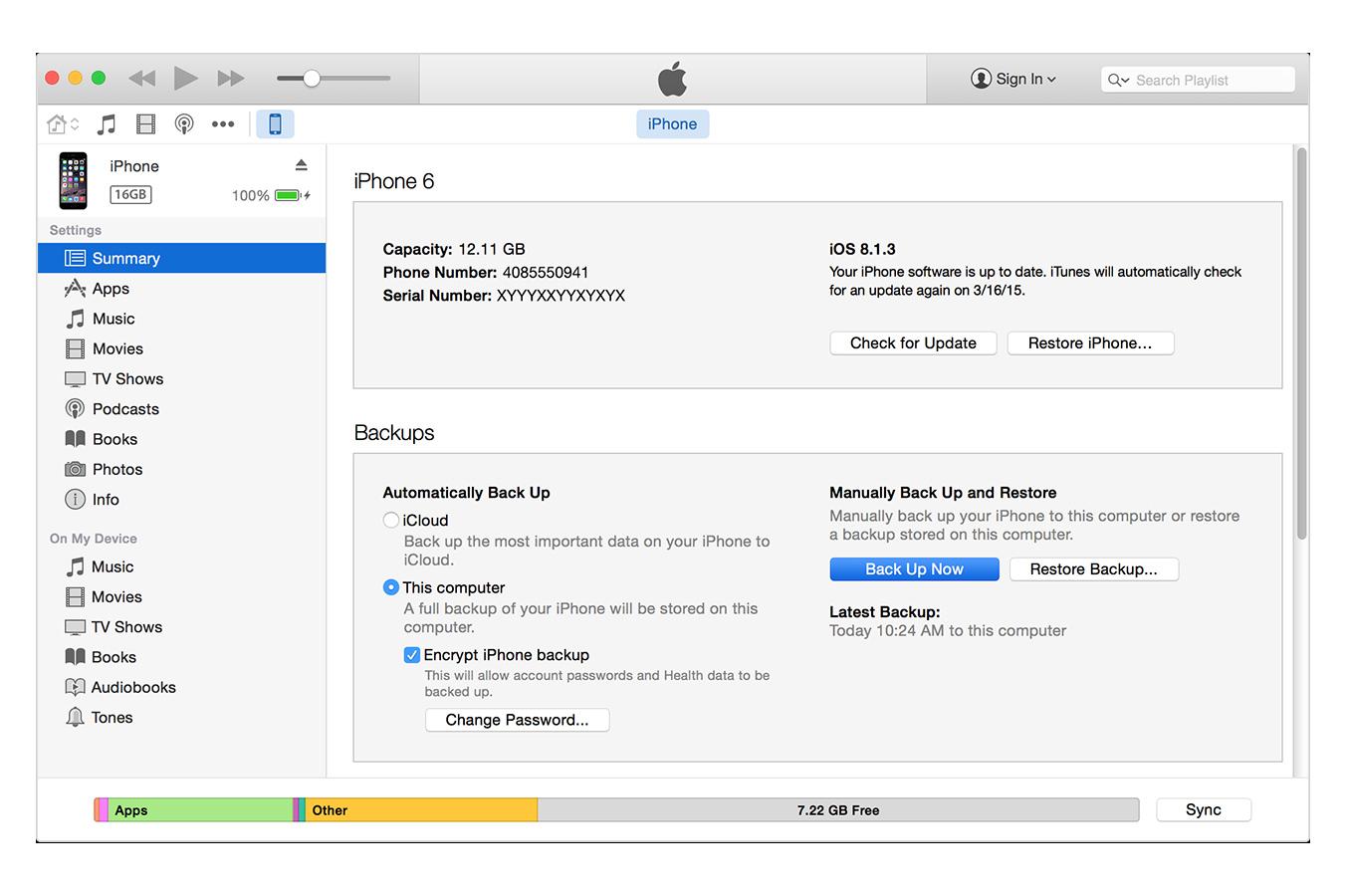Focus the Search Playlist field
The image size is (1346, 896).
coord(1198,80)
